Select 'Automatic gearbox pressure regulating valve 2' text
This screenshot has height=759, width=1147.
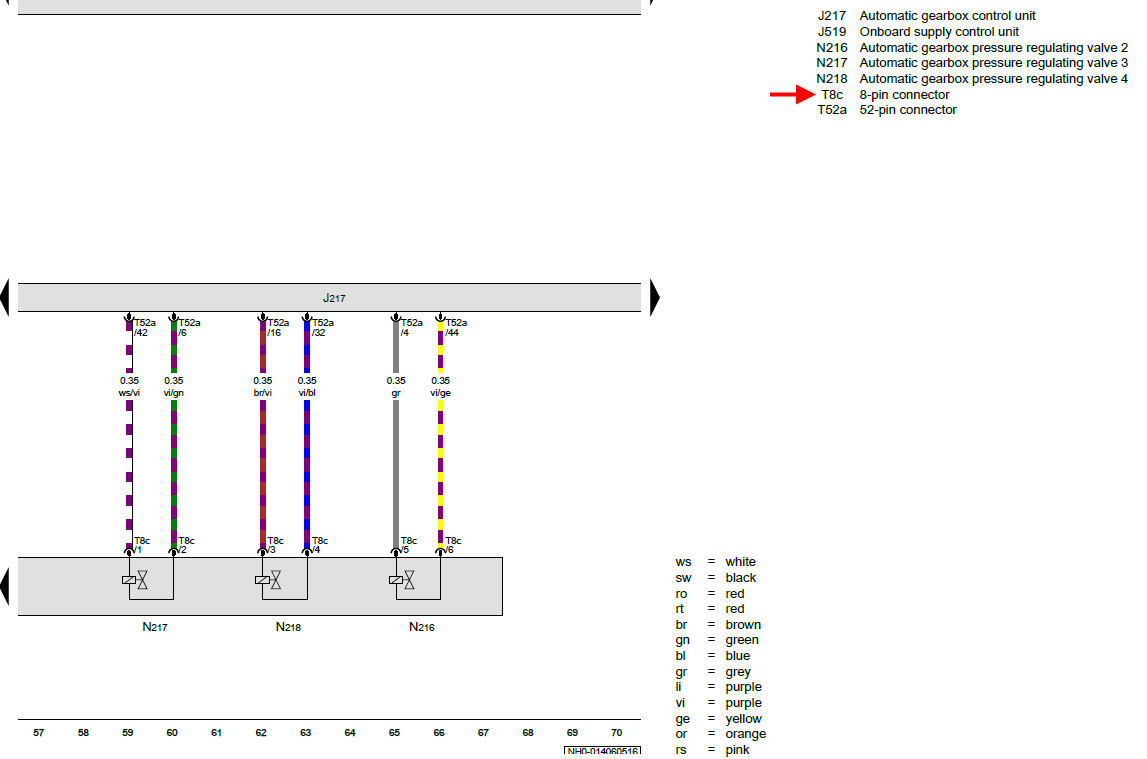pos(993,48)
